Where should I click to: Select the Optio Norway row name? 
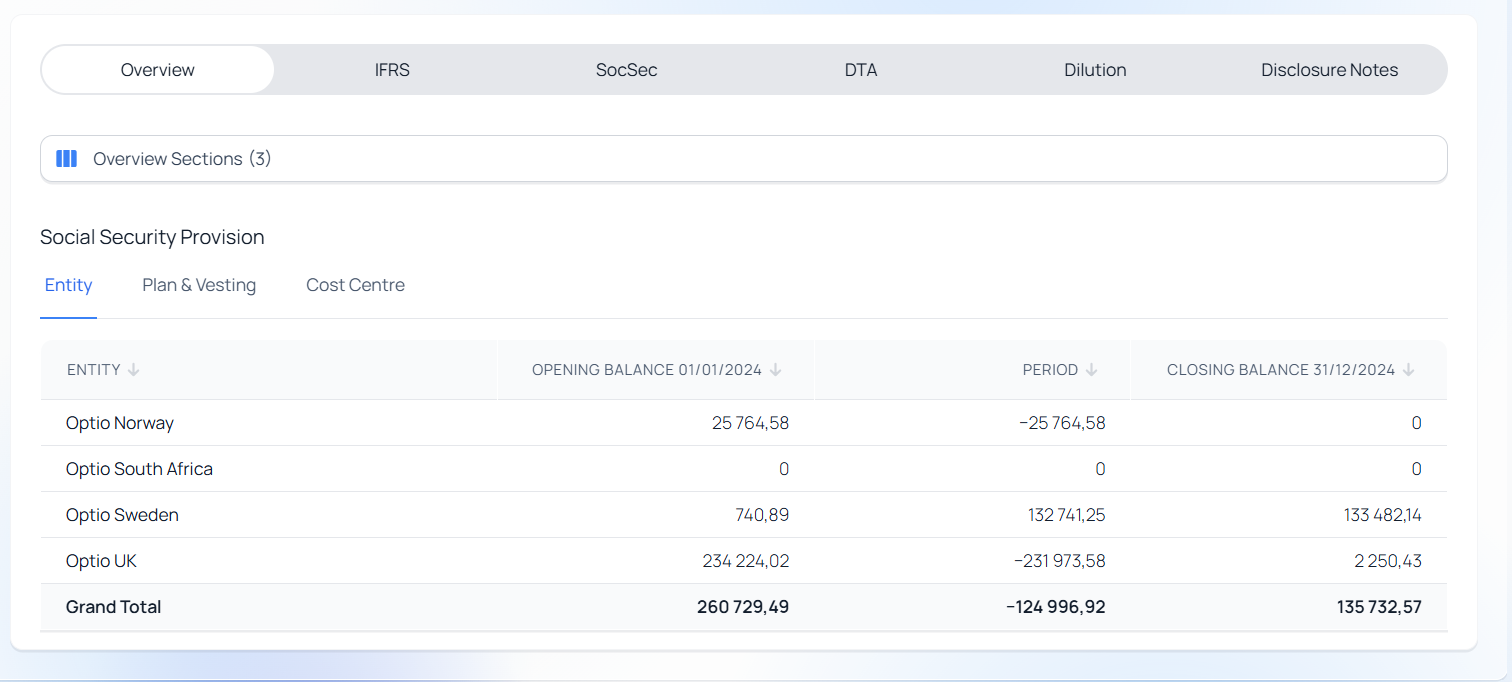coord(120,423)
